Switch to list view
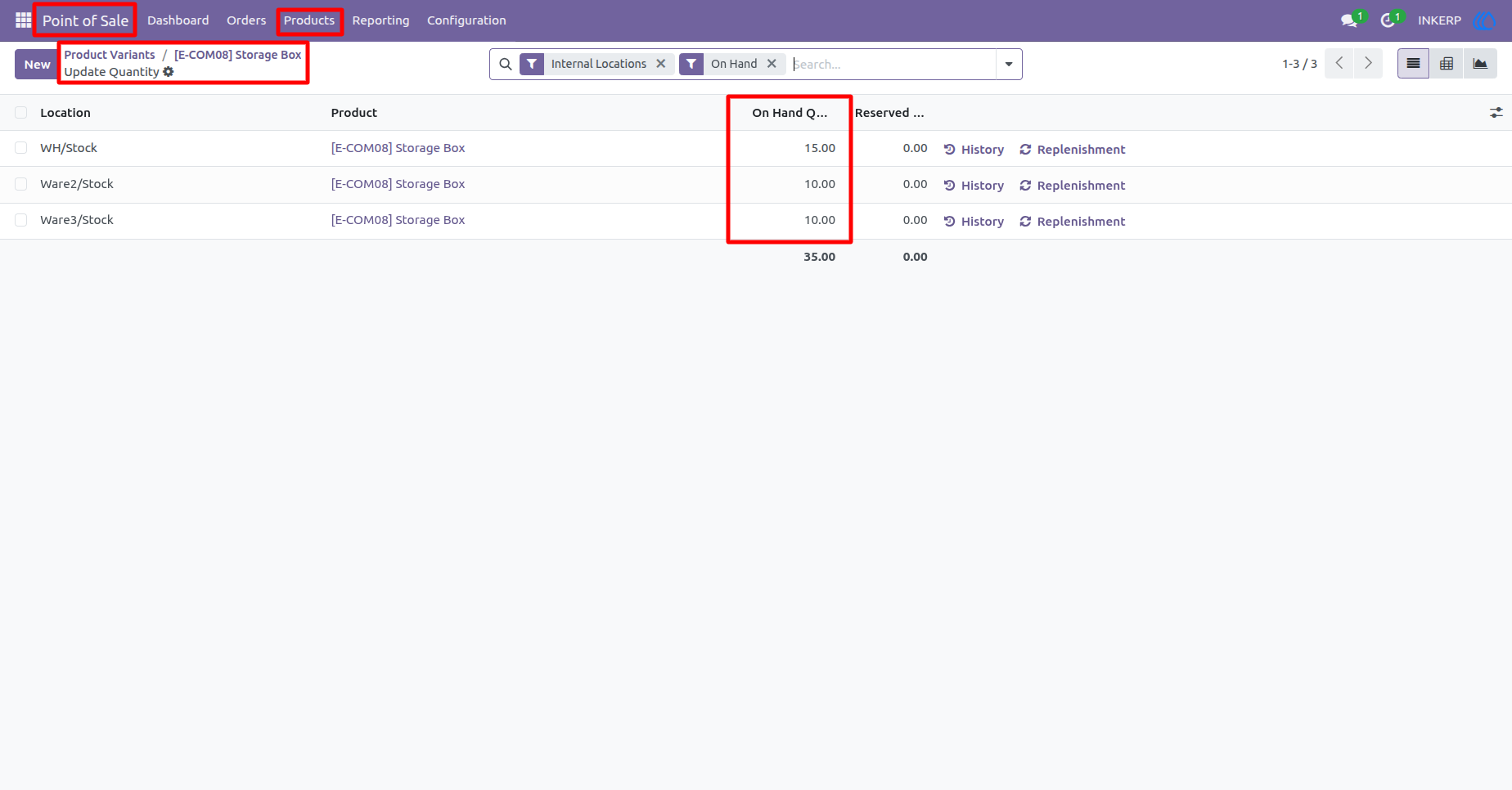 pyautogui.click(x=1413, y=63)
